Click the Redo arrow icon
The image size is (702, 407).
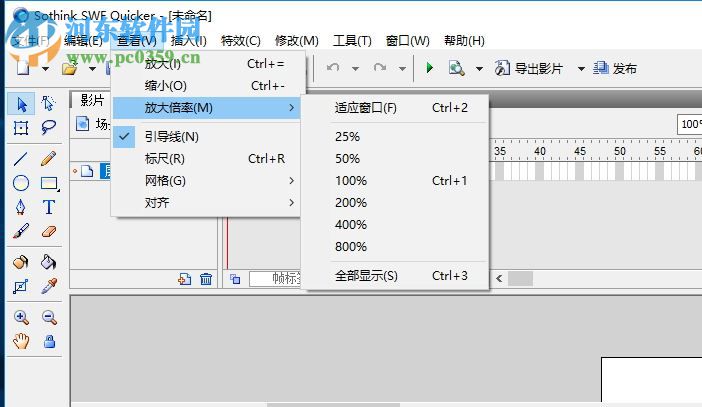pyautogui.click(x=380, y=68)
